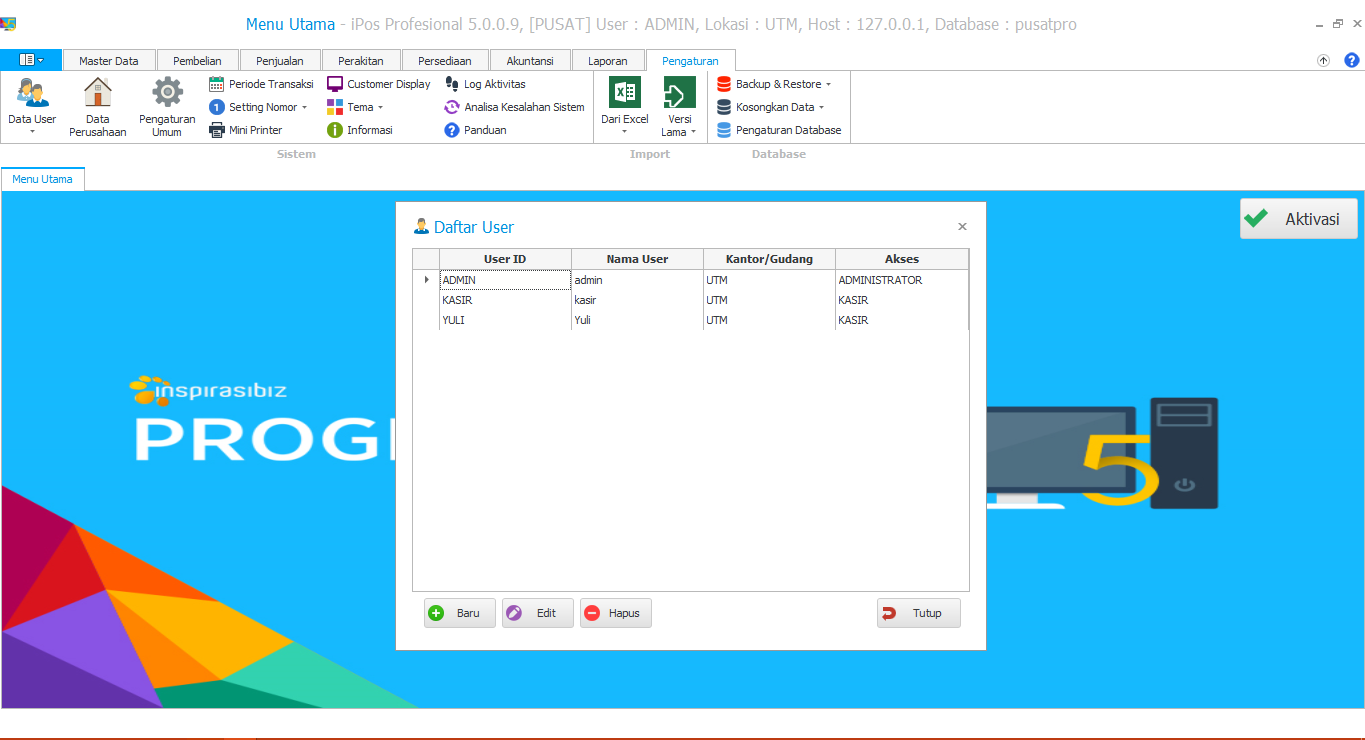Click the Hapus button

615,613
